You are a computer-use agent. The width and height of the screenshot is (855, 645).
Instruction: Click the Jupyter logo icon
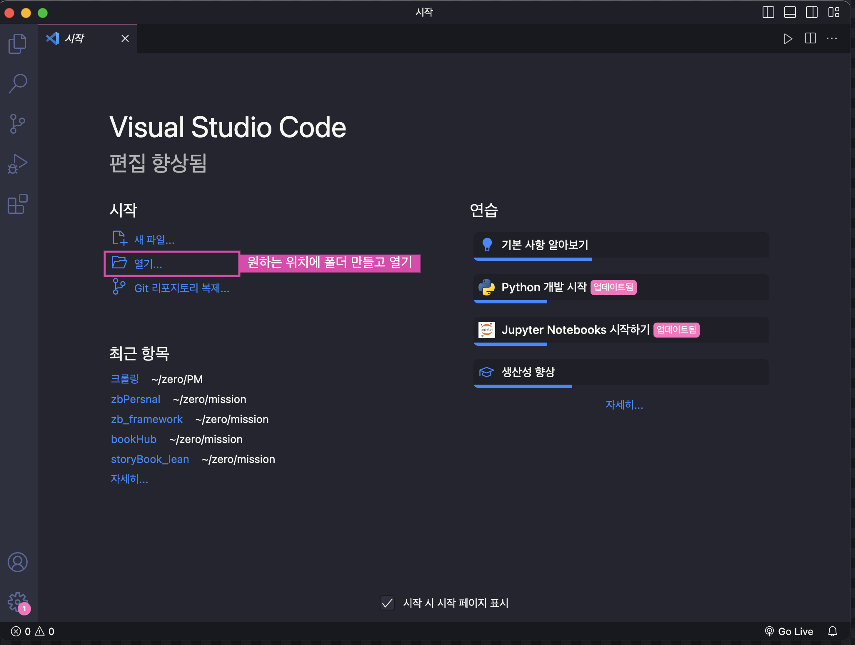[x=486, y=330]
